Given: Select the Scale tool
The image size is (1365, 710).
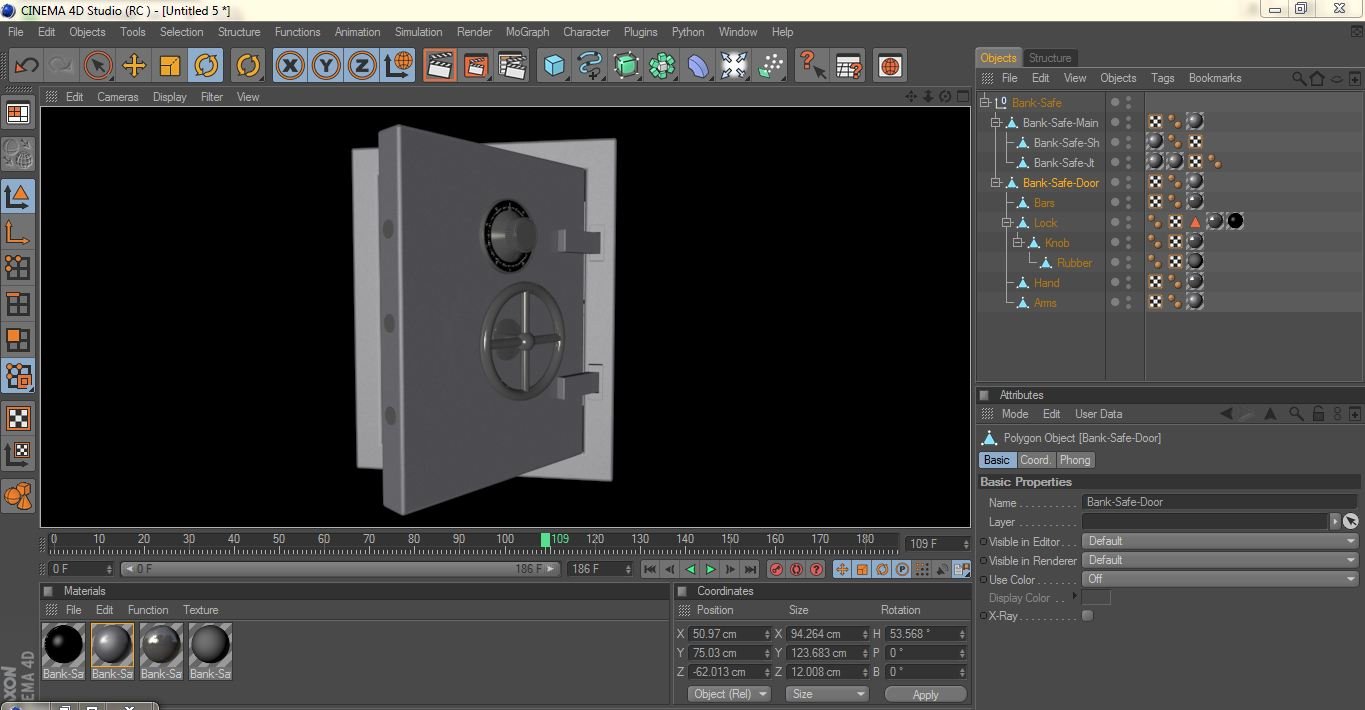Looking at the screenshot, I should coord(168,65).
